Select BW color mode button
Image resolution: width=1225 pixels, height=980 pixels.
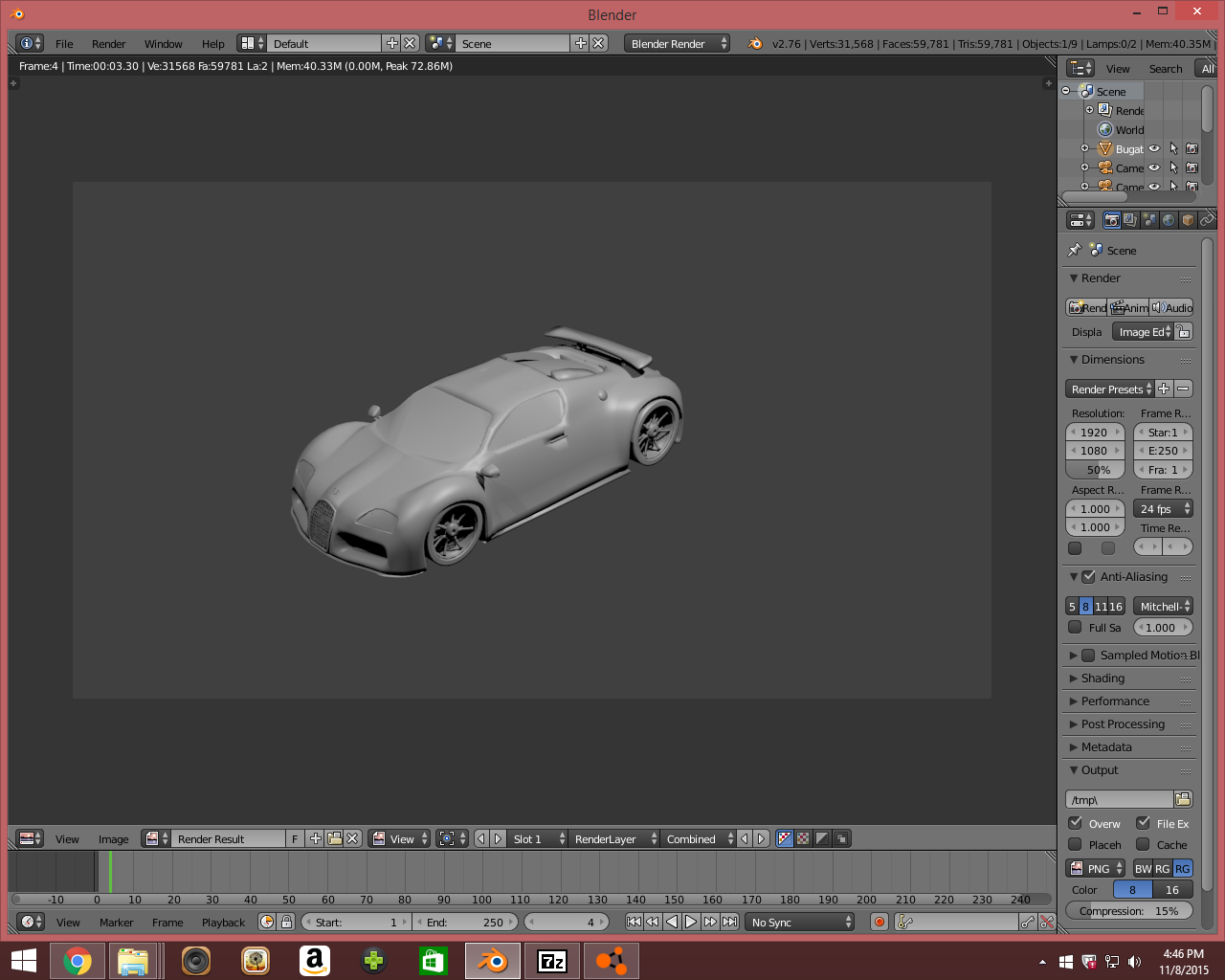1143,868
